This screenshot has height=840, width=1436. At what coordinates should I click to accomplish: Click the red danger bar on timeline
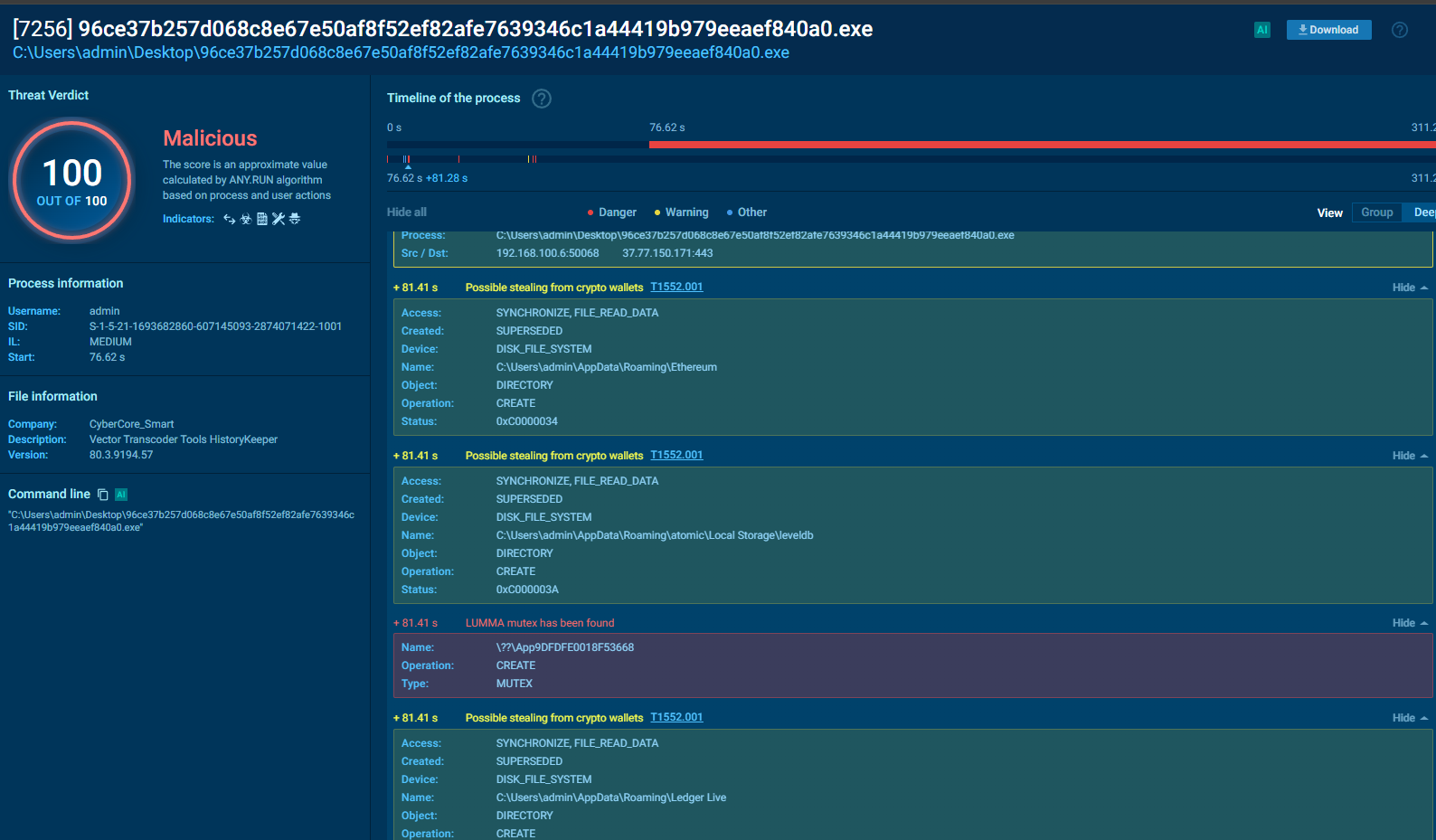tap(995, 145)
